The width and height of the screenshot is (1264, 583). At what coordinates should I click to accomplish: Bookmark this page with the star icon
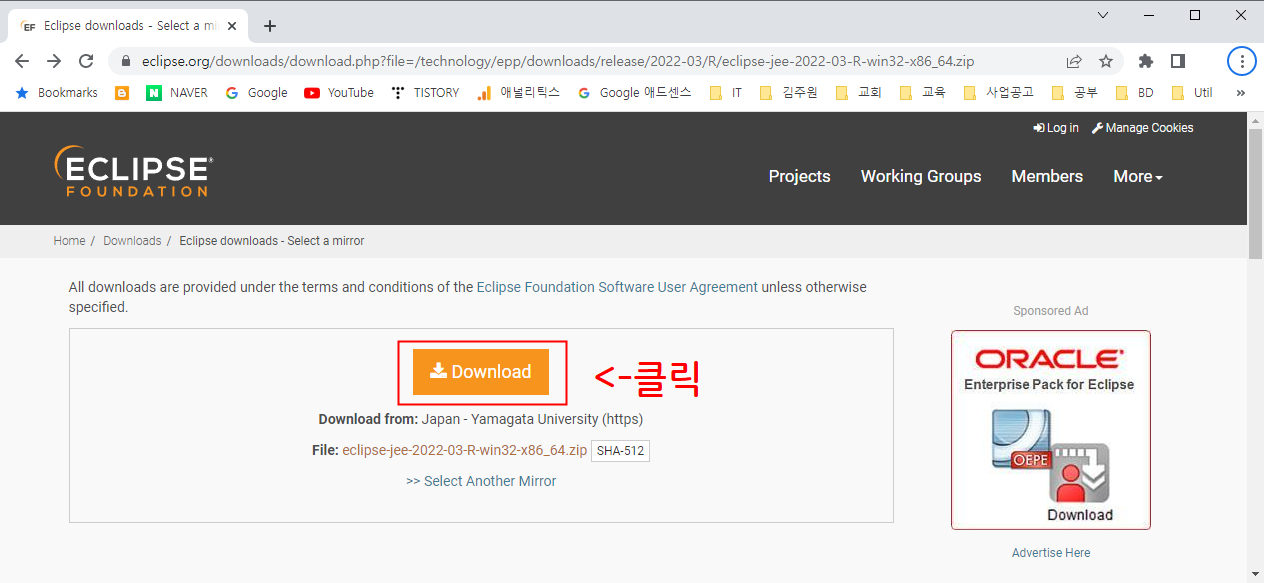pos(1106,61)
